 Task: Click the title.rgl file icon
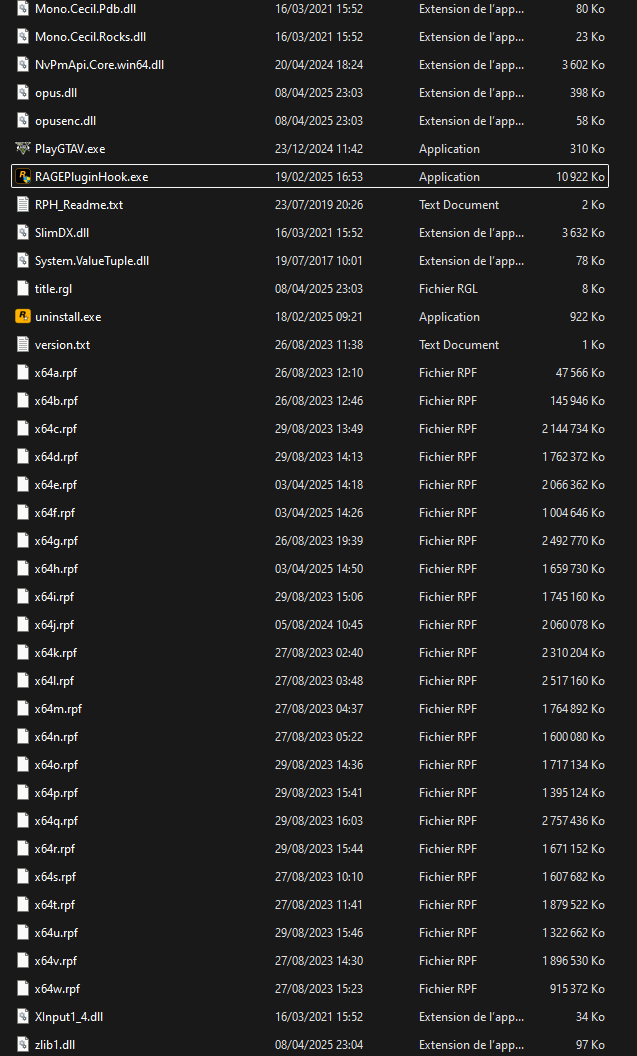pyautogui.click(x=24, y=289)
